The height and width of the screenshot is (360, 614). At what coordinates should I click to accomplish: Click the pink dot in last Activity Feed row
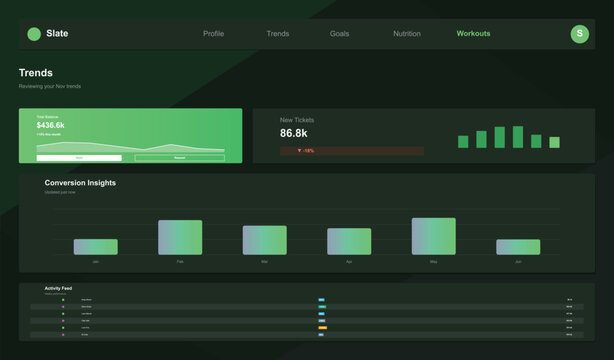63,335
